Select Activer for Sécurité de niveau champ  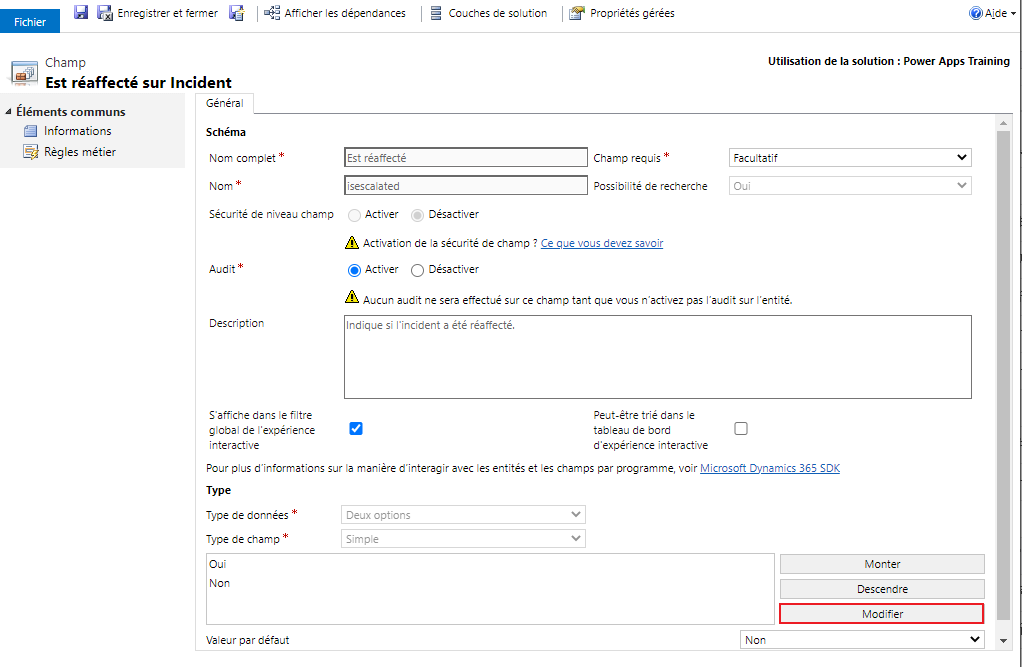coord(354,215)
